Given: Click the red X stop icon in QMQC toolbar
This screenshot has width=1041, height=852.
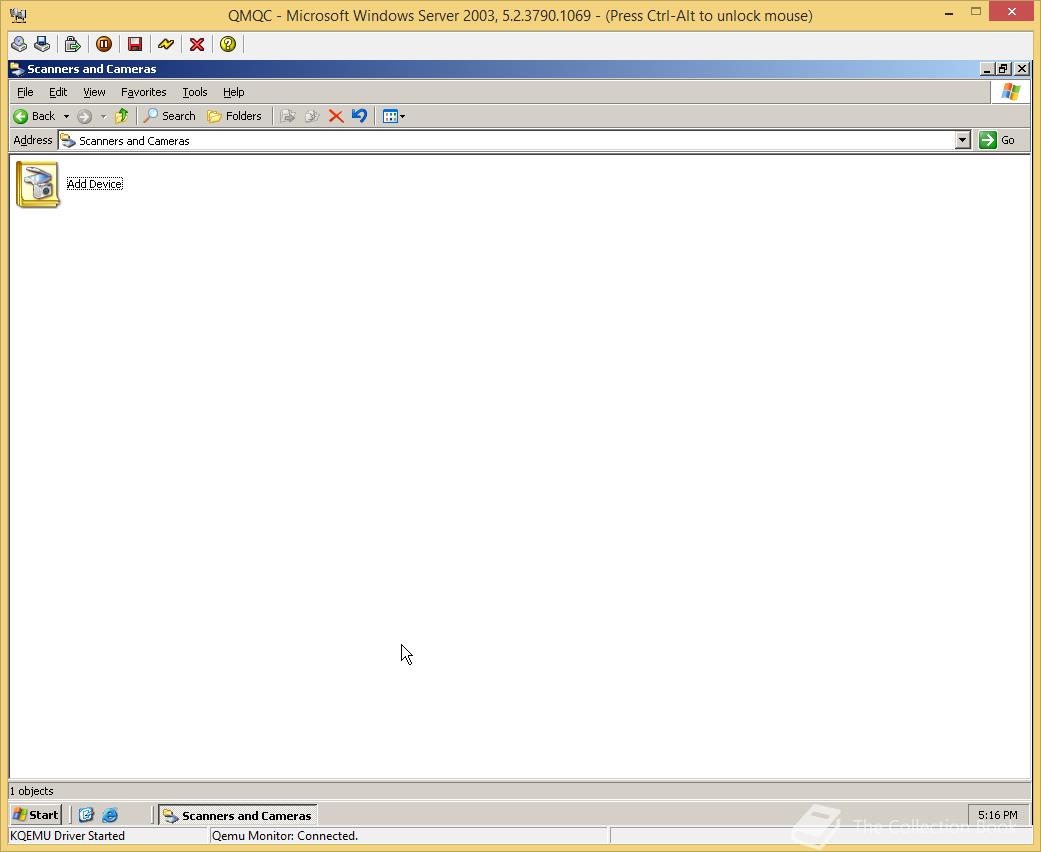Looking at the screenshot, I should point(197,44).
